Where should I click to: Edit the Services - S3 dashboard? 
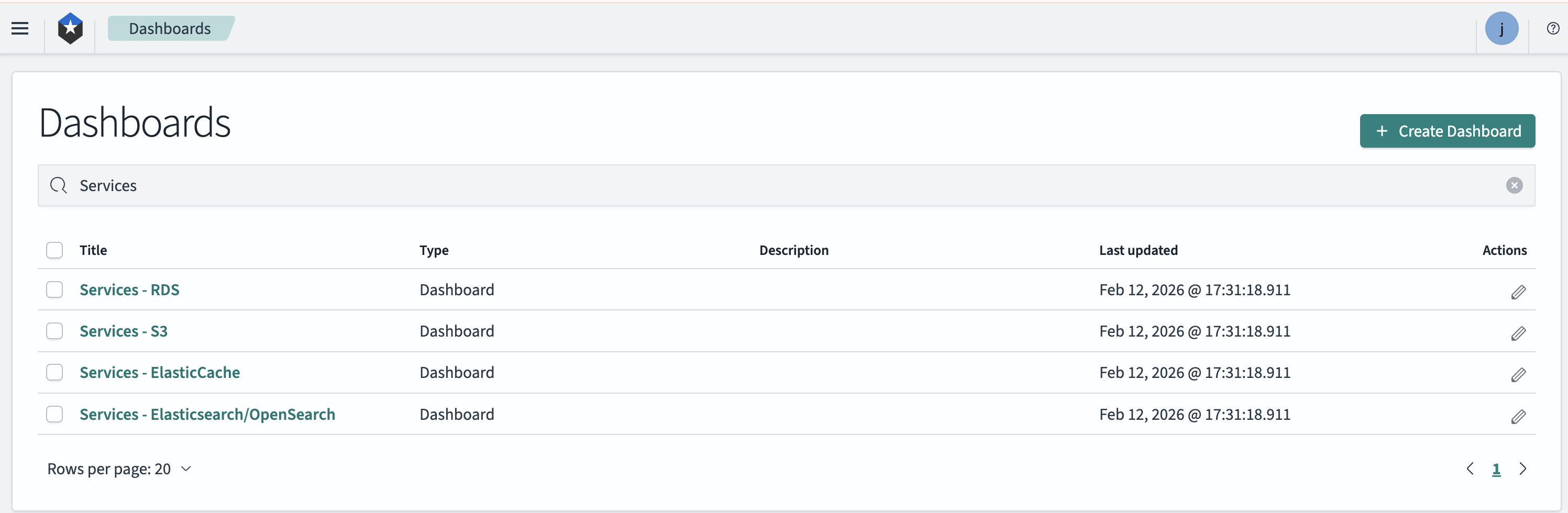click(1519, 333)
